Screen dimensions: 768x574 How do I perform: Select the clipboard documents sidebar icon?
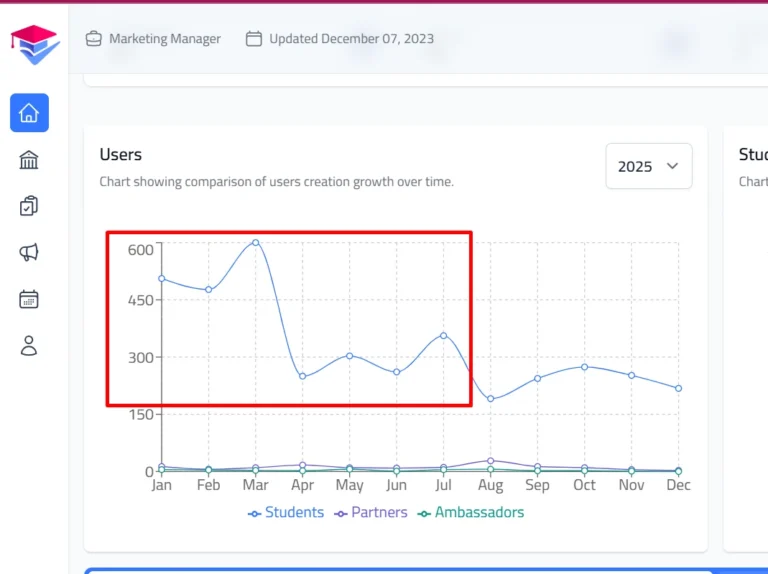[29, 206]
